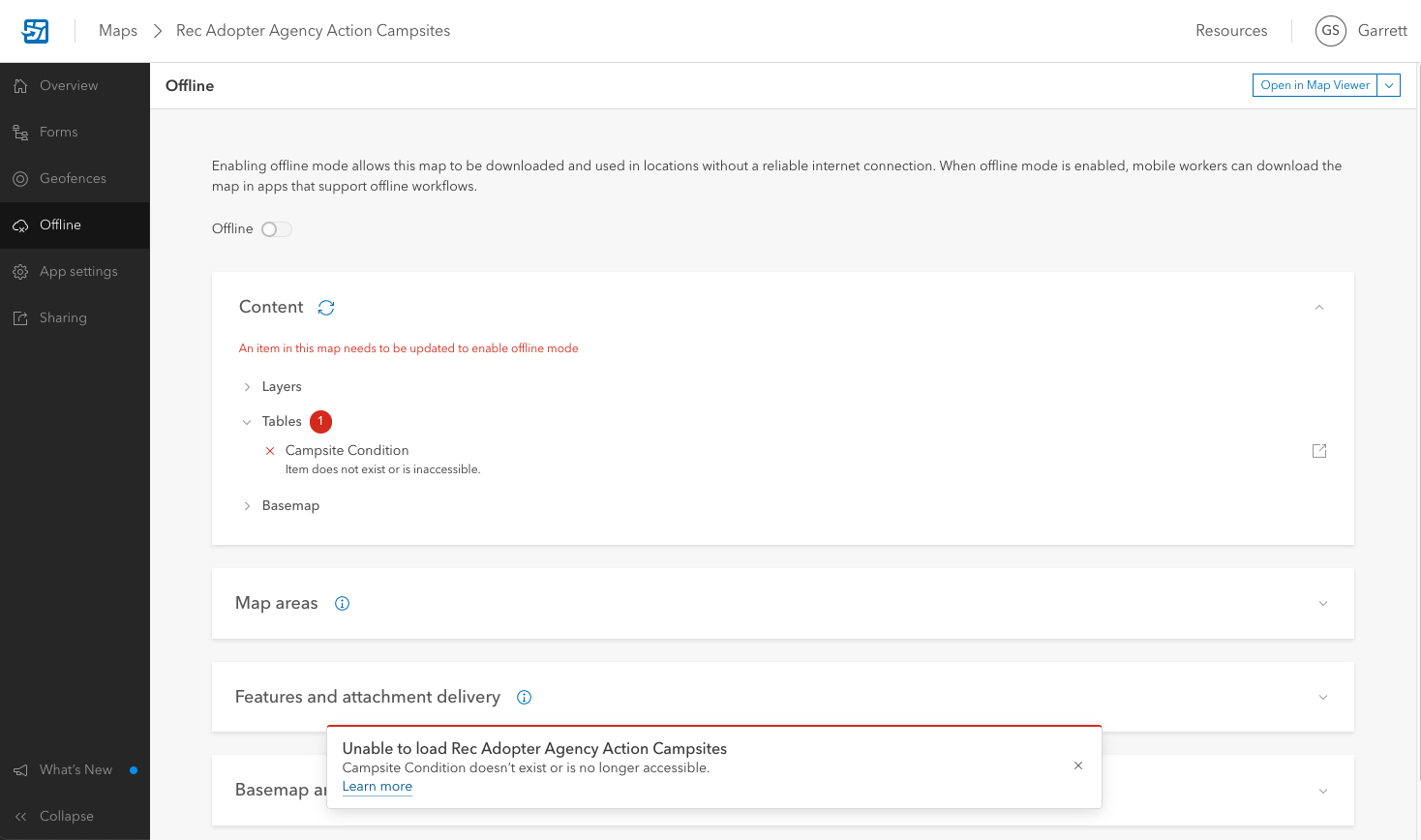Open the Geofences sidebar tab
Image resolution: width=1421 pixels, height=840 pixels.
point(73,179)
